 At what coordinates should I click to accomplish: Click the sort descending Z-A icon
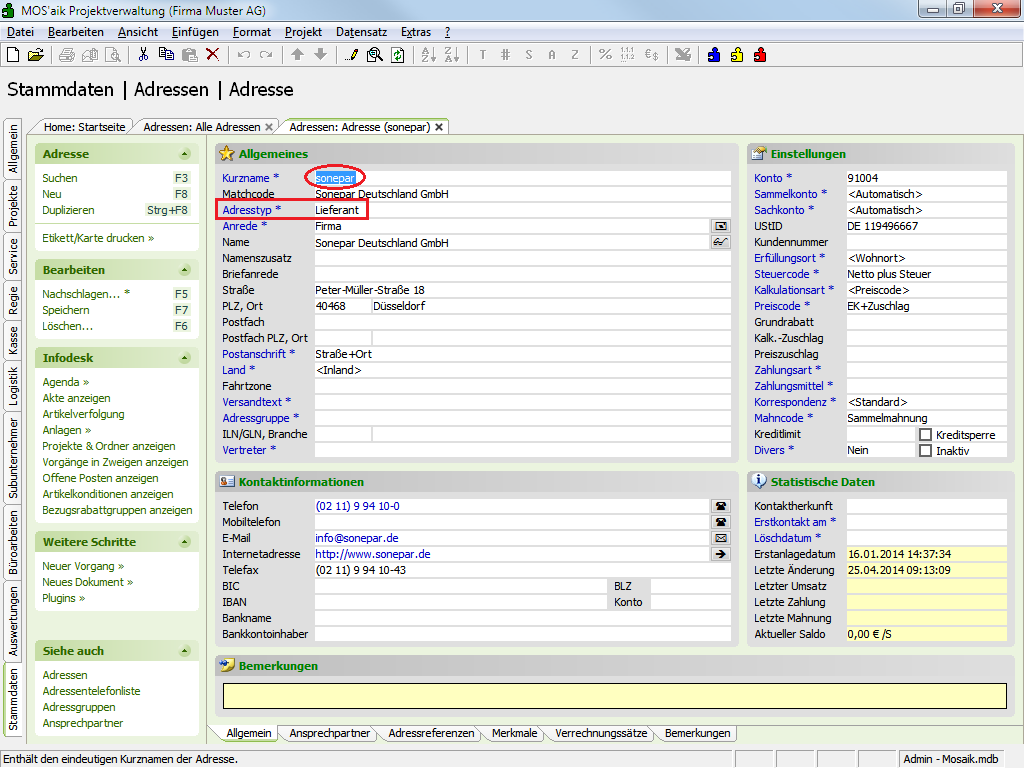(x=451, y=55)
